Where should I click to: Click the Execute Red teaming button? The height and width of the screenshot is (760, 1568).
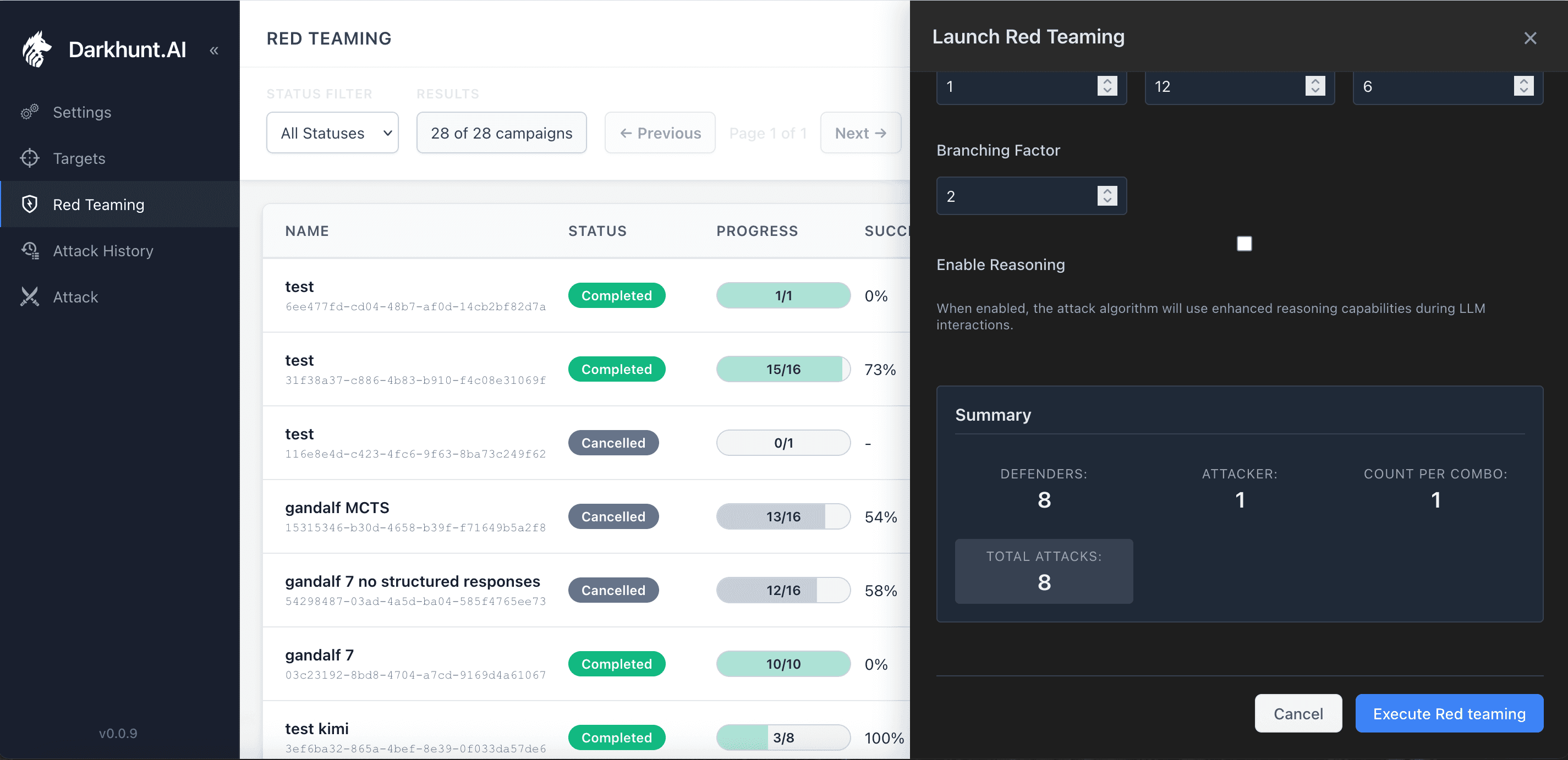(1449, 713)
